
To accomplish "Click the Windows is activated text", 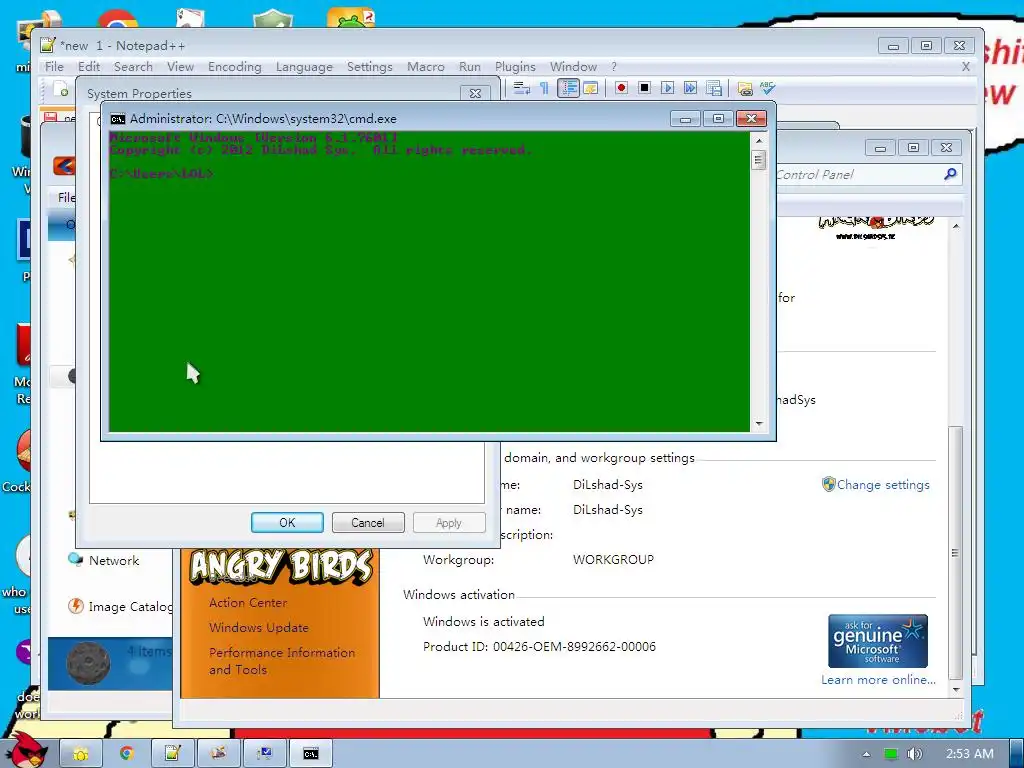I will (483, 622).
